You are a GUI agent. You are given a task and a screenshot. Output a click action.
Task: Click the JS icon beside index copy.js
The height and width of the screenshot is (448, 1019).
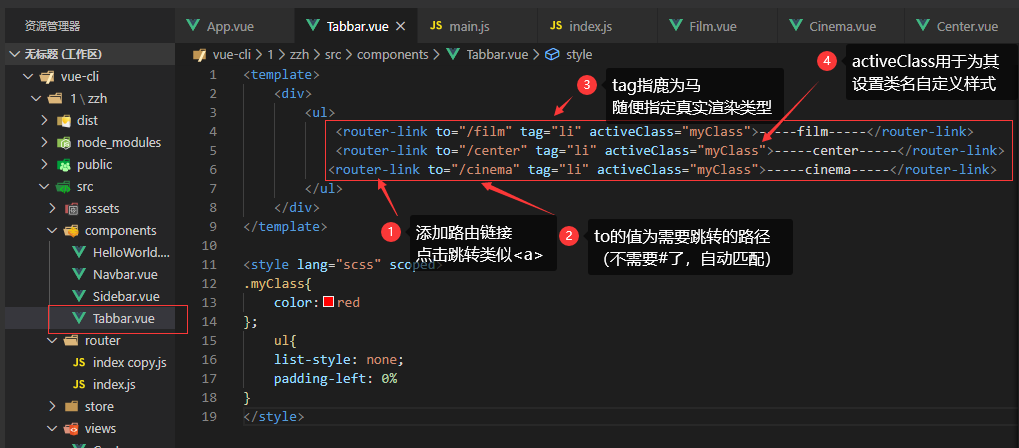pos(80,362)
